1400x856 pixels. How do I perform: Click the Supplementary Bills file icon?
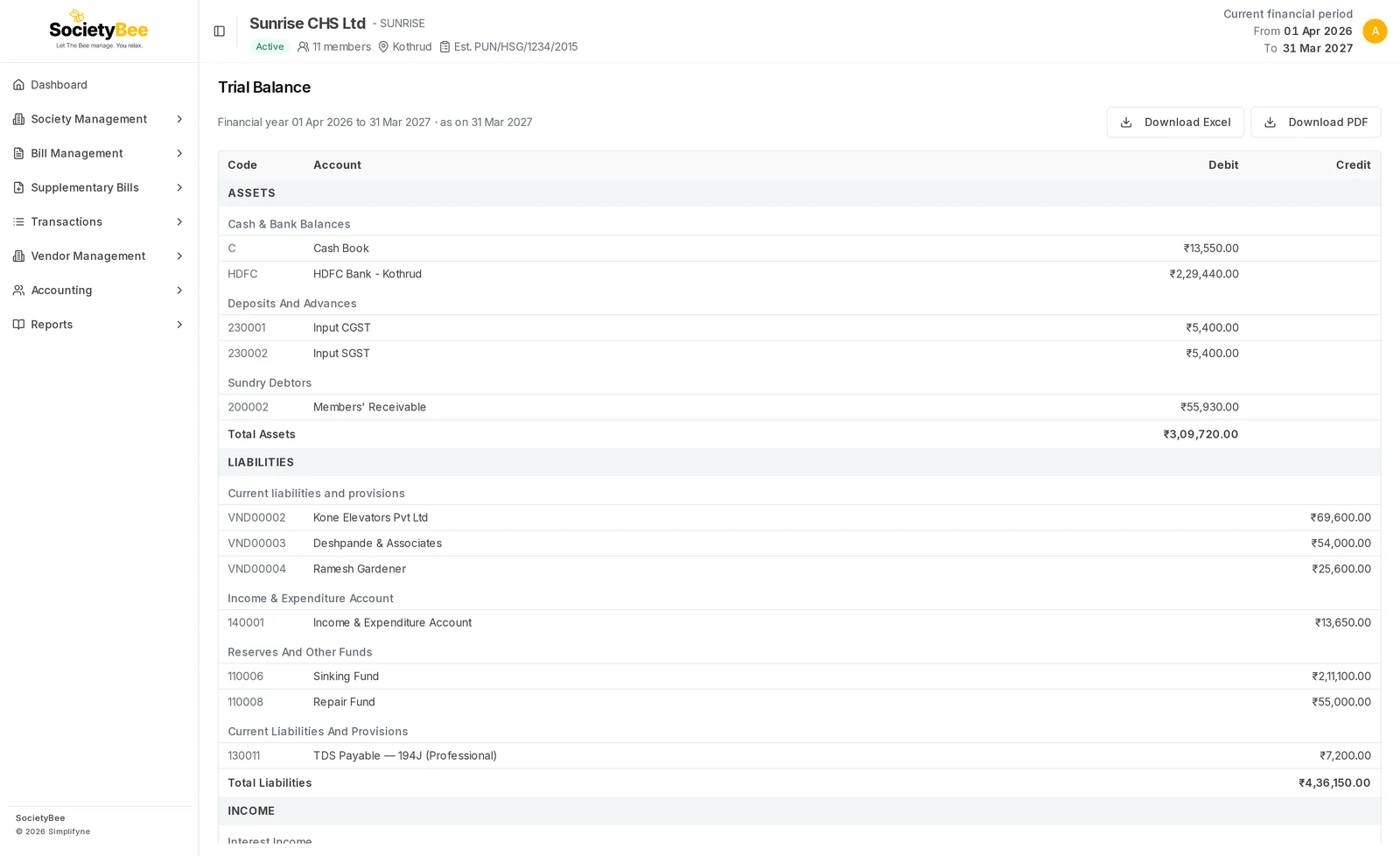pos(18,187)
